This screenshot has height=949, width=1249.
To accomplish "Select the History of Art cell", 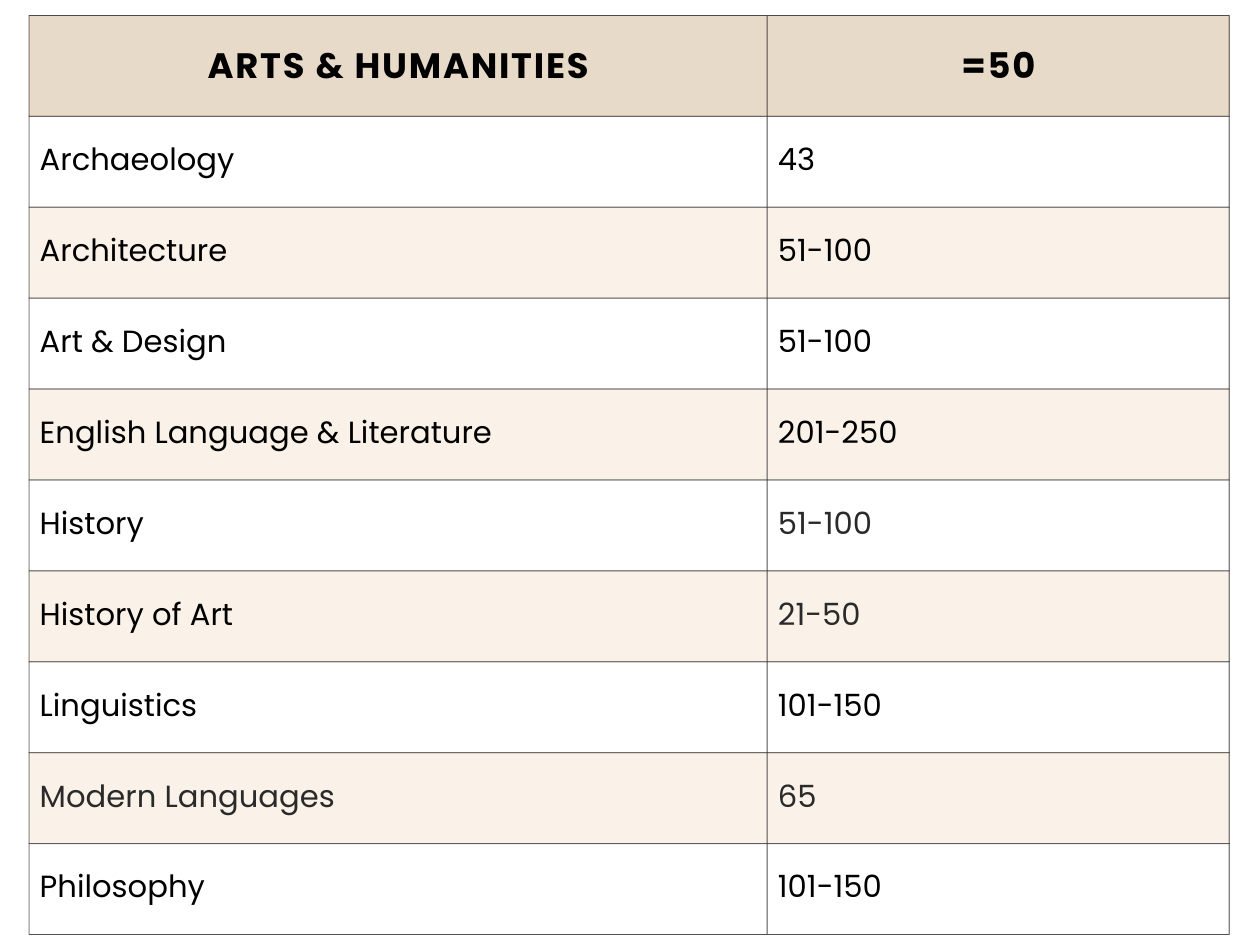I will pos(136,615).
